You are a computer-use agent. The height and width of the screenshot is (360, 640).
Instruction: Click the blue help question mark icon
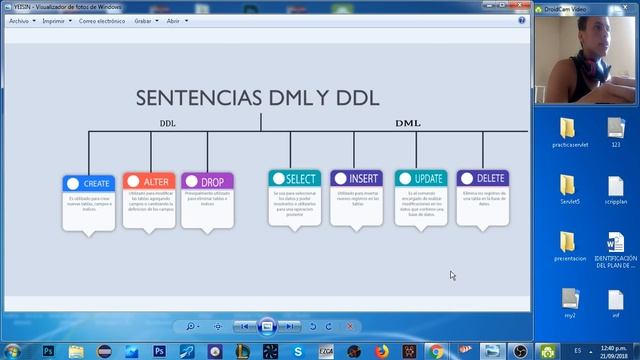click(x=522, y=20)
